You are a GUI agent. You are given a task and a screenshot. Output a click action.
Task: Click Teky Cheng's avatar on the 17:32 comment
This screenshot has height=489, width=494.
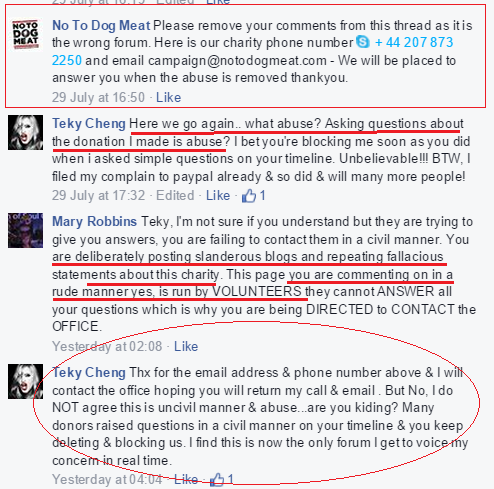(25, 132)
